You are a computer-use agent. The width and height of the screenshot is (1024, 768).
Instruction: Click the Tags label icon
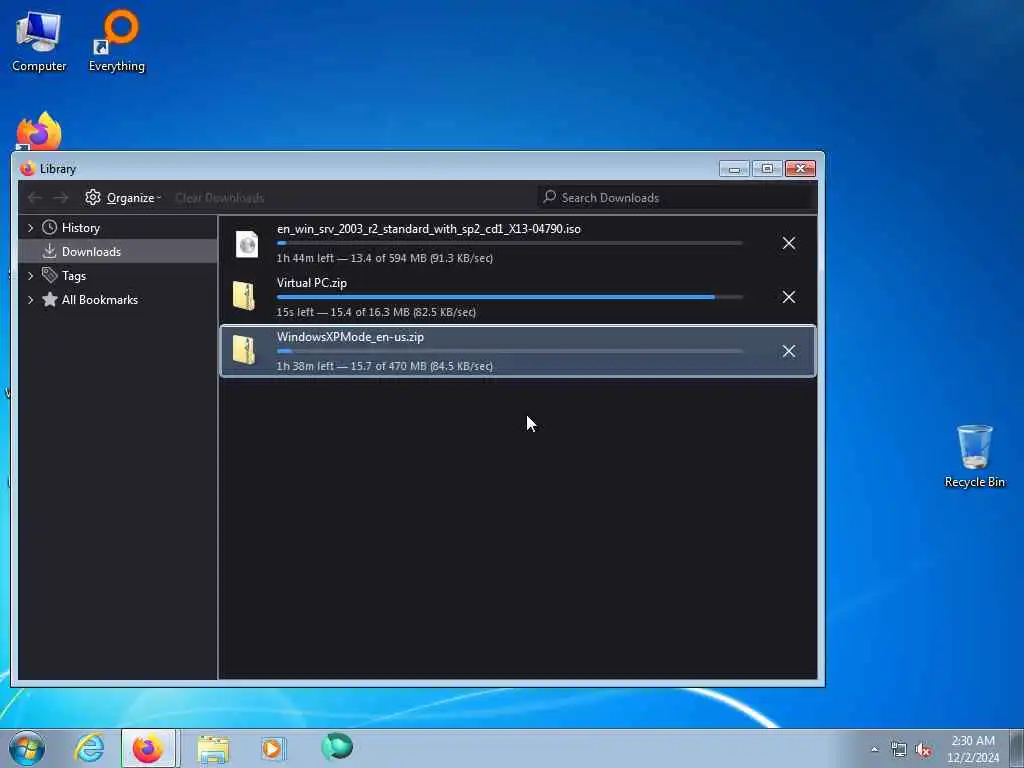50,275
